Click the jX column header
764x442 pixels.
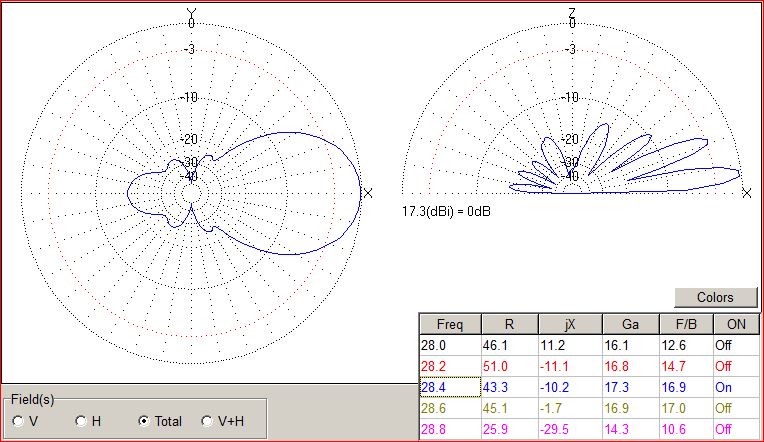click(x=570, y=324)
